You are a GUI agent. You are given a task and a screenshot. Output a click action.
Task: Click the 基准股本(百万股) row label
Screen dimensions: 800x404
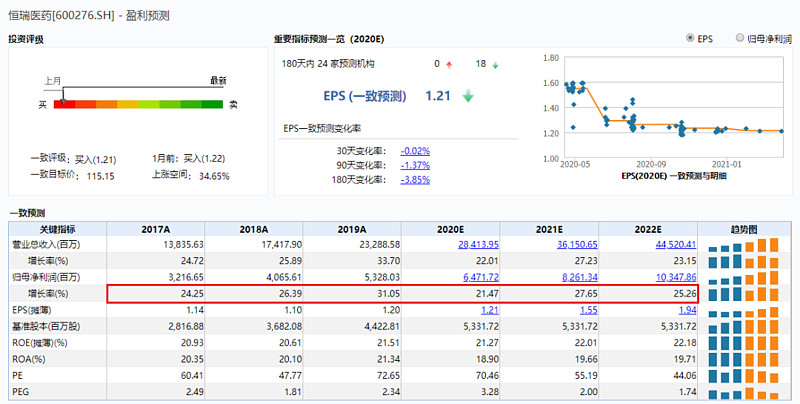46,326
